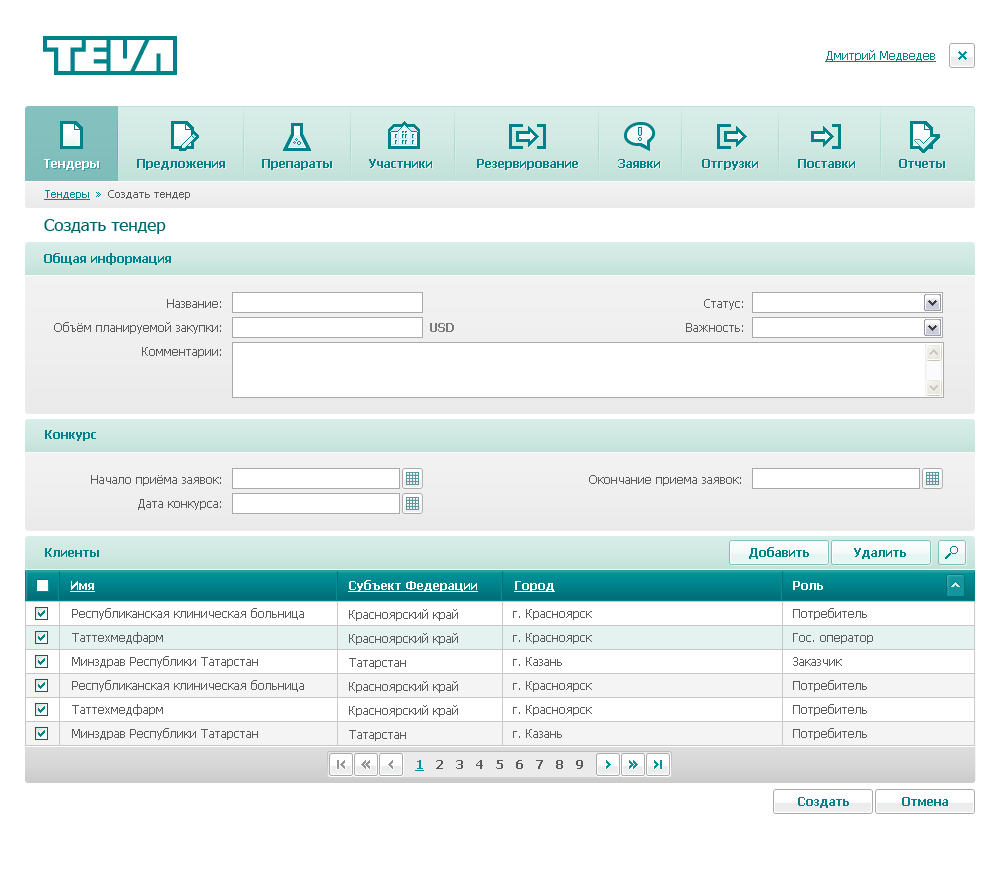
Task: Click the magnifier search icon in Клиенты
Action: pyautogui.click(x=952, y=552)
